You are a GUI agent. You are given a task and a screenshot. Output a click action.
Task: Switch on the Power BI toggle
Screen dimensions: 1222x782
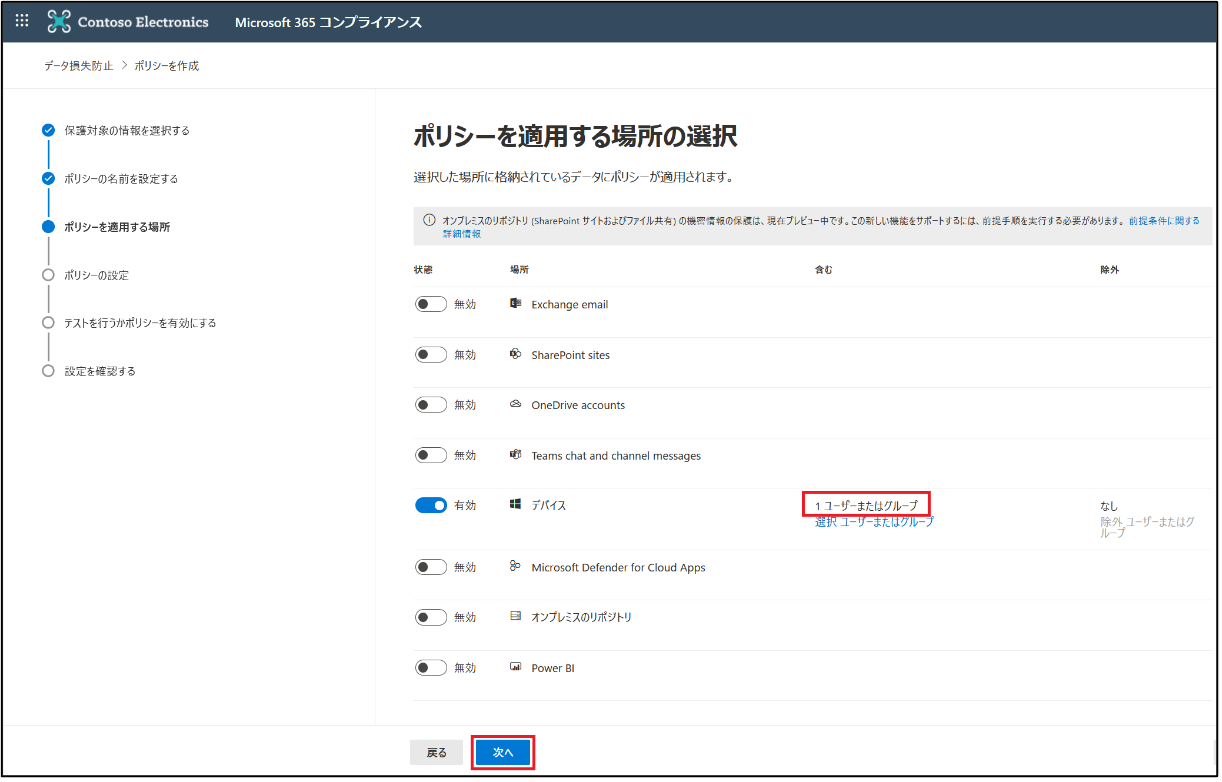tap(431, 667)
